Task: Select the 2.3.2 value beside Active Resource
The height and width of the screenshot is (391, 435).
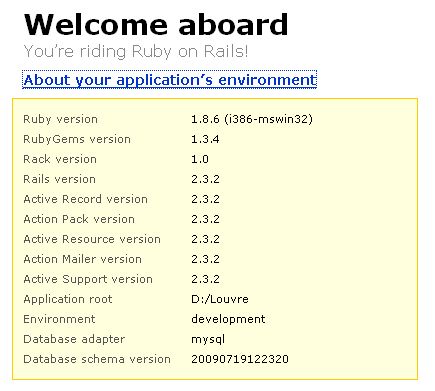Action: tap(205, 239)
